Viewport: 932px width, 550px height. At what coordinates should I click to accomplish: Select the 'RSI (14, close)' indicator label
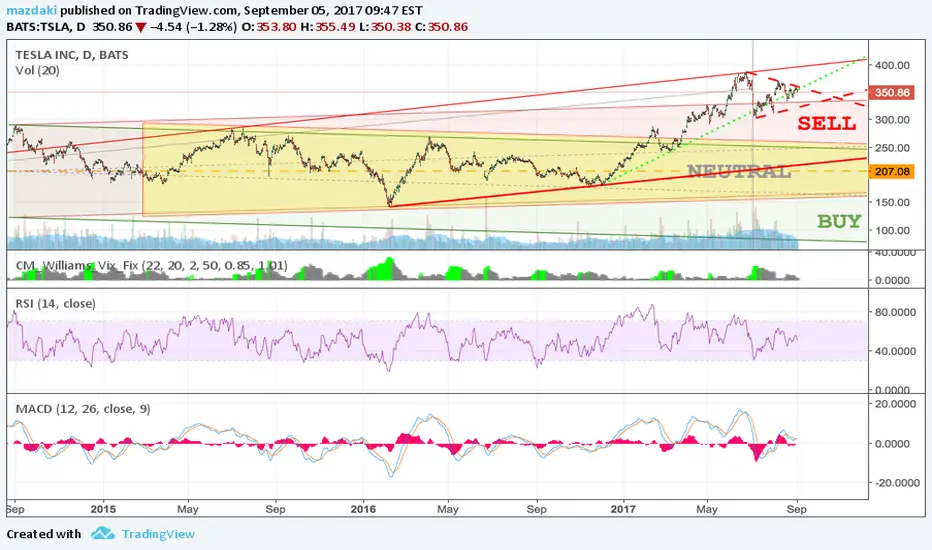tap(55, 303)
